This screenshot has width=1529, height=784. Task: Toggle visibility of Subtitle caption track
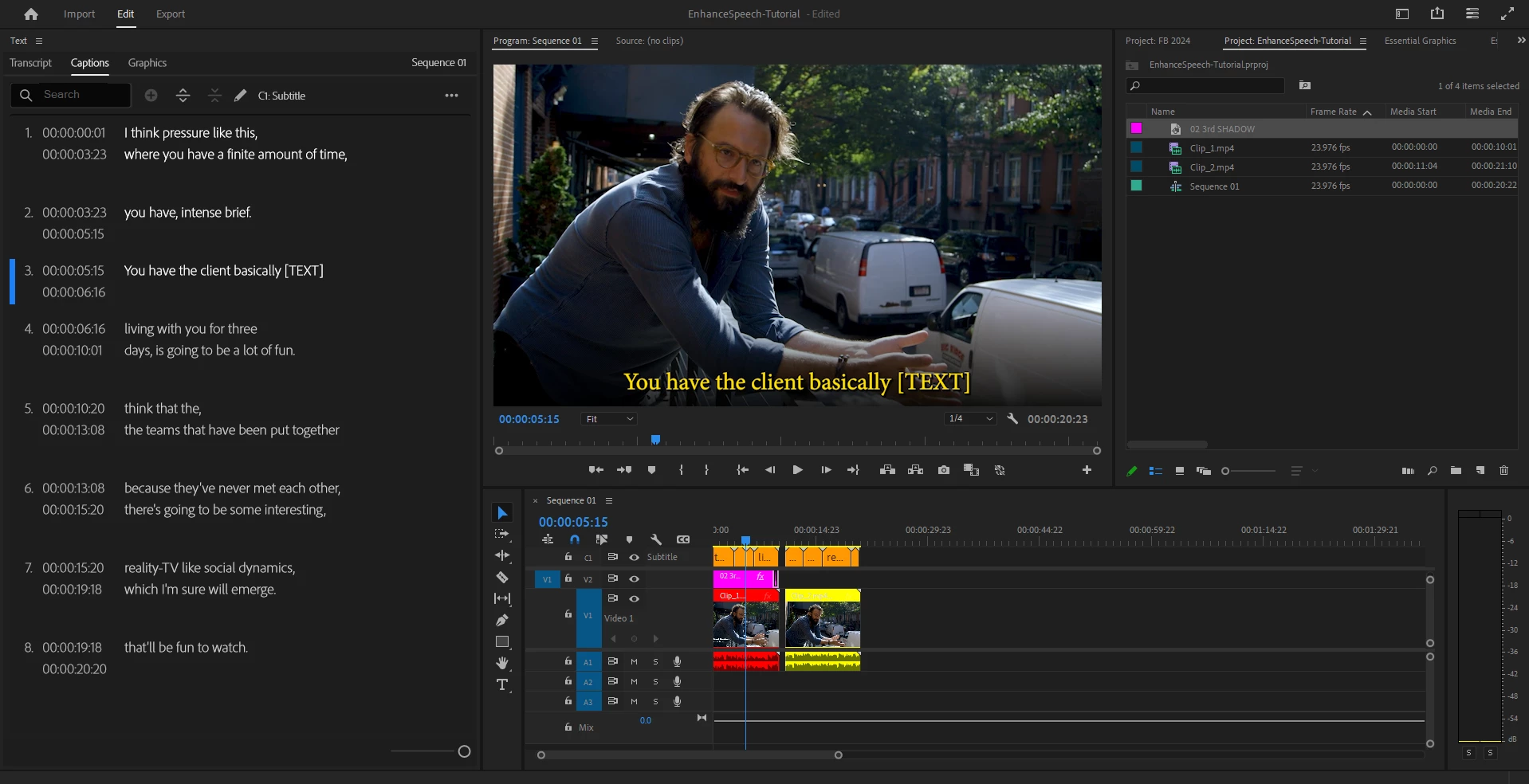point(635,557)
